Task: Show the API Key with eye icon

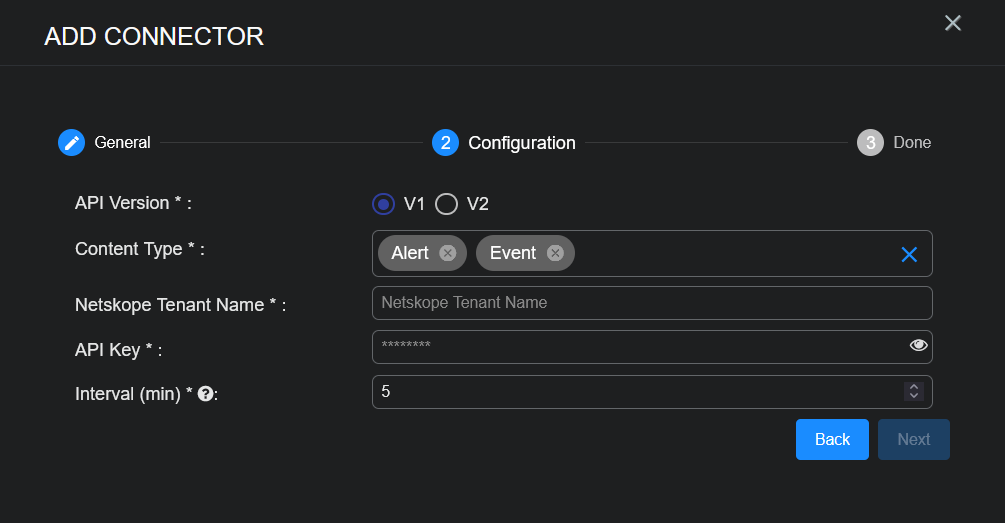Action: 919,346
